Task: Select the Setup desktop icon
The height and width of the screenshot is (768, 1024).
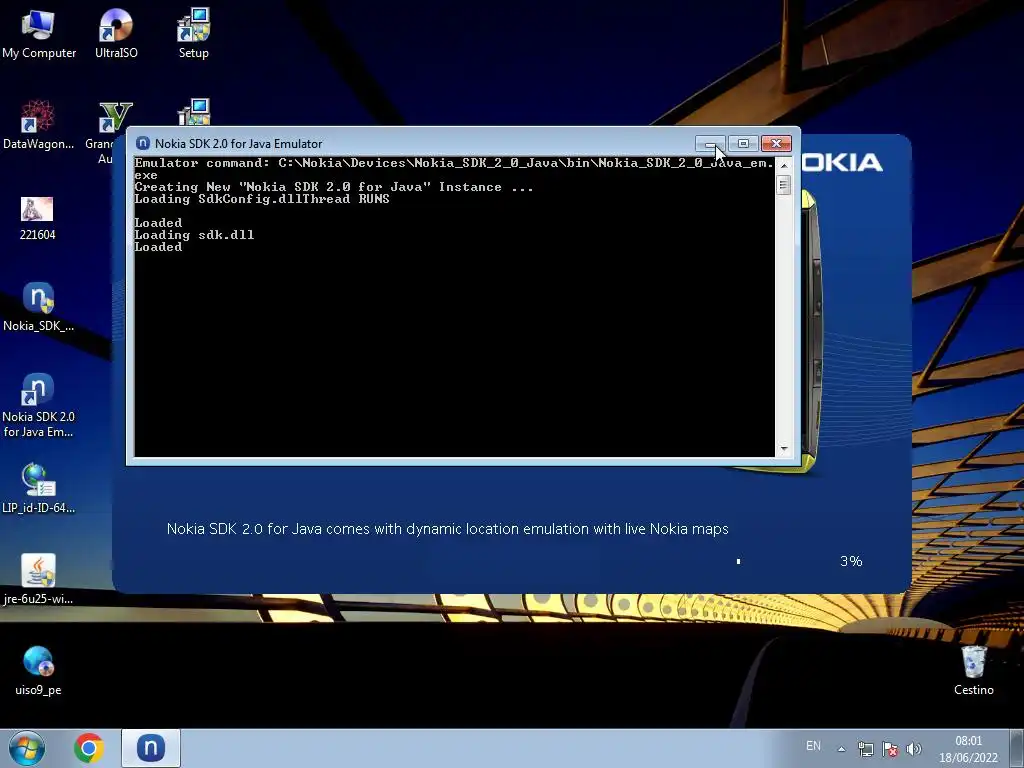Action: (194, 35)
